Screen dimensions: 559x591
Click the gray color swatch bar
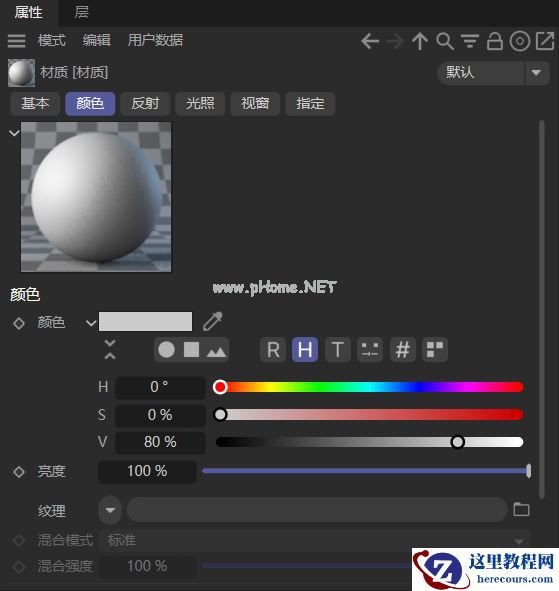[x=145, y=321]
